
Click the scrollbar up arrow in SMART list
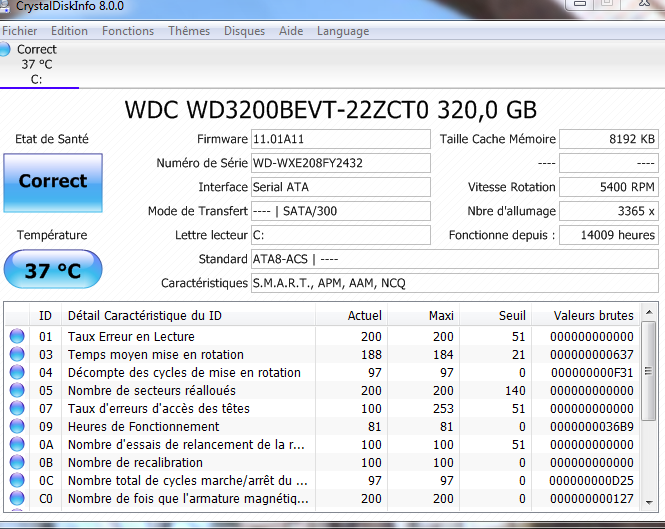pos(649,313)
